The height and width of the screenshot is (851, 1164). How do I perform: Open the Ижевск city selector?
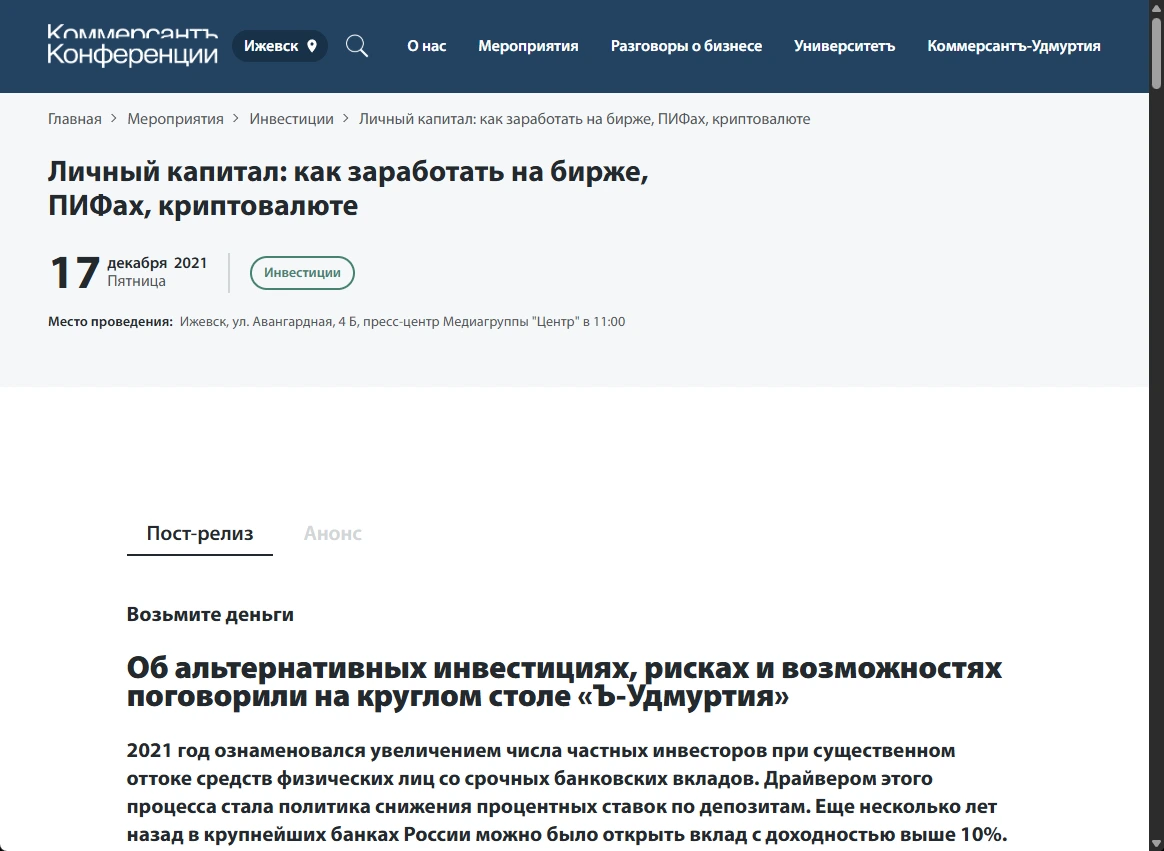[x=280, y=46]
